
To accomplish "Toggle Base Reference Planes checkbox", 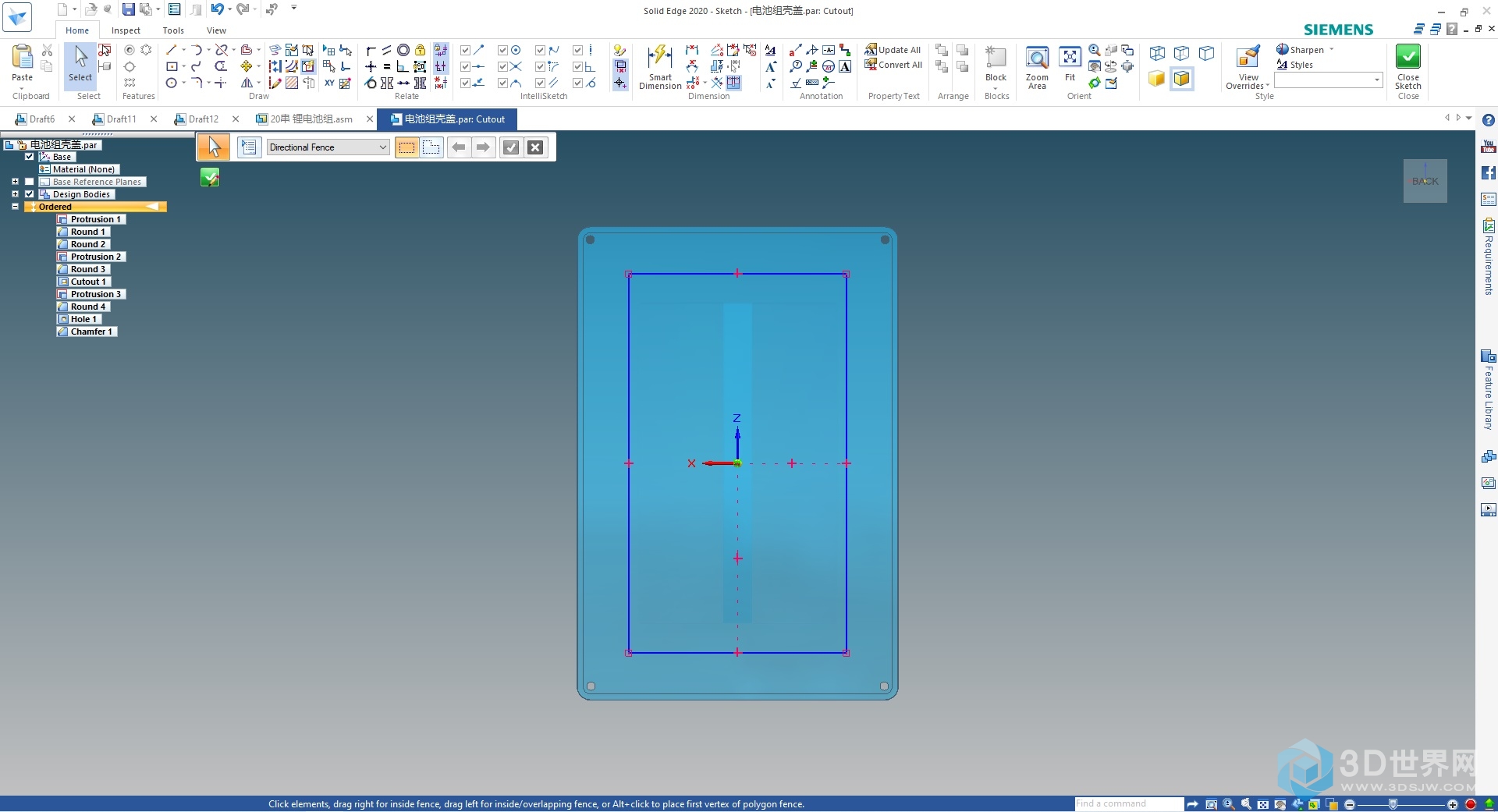I will click(x=30, y=182).
